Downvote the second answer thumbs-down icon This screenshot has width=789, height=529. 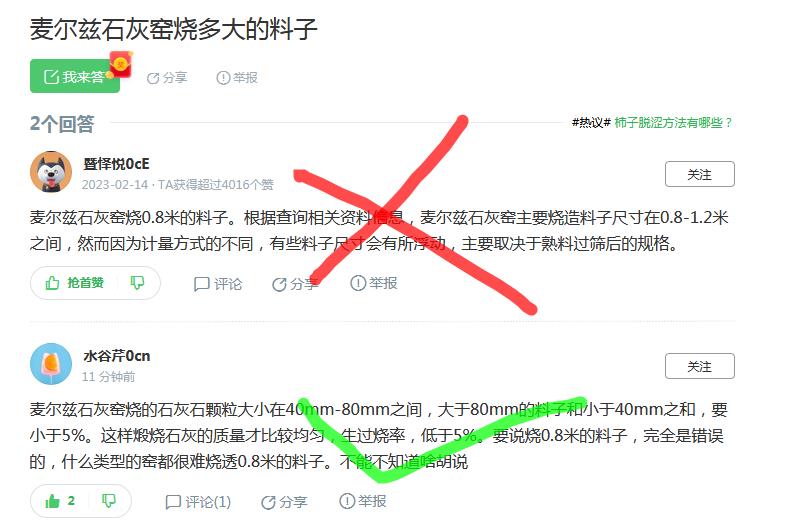(x=109, y=501)
